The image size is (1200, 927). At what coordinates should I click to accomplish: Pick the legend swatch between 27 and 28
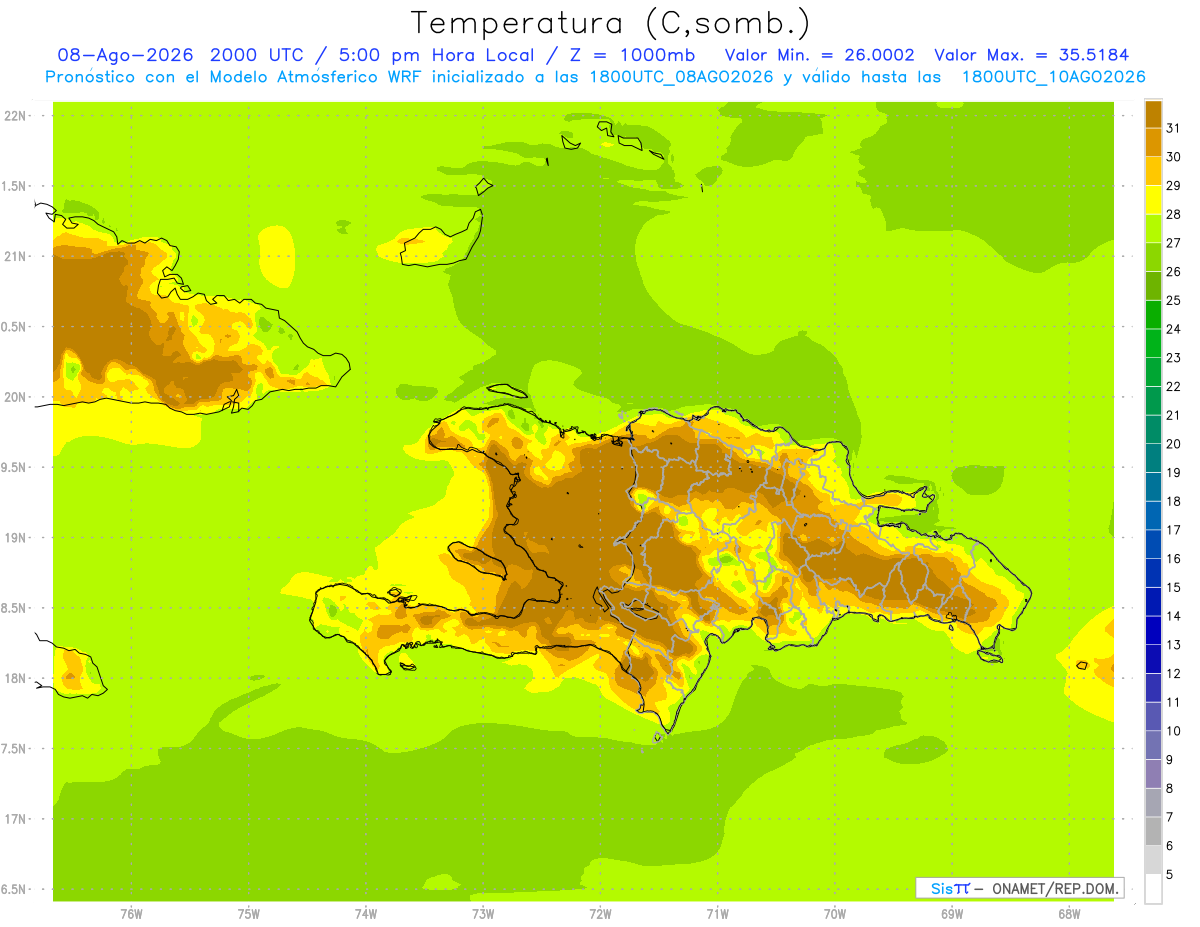[1153, 229]
